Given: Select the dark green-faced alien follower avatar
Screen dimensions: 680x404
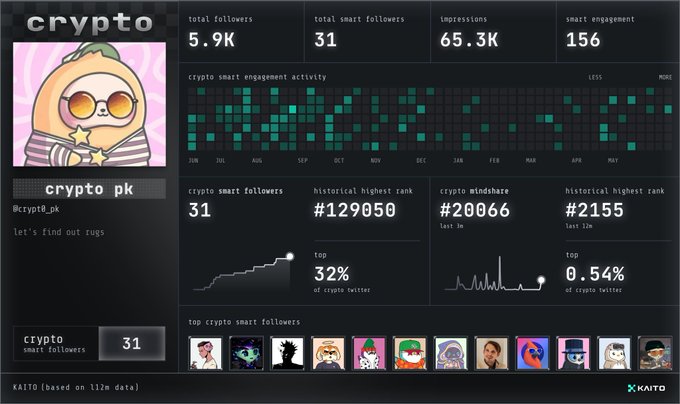Looking at the screenshot, I should coord(246,353).
